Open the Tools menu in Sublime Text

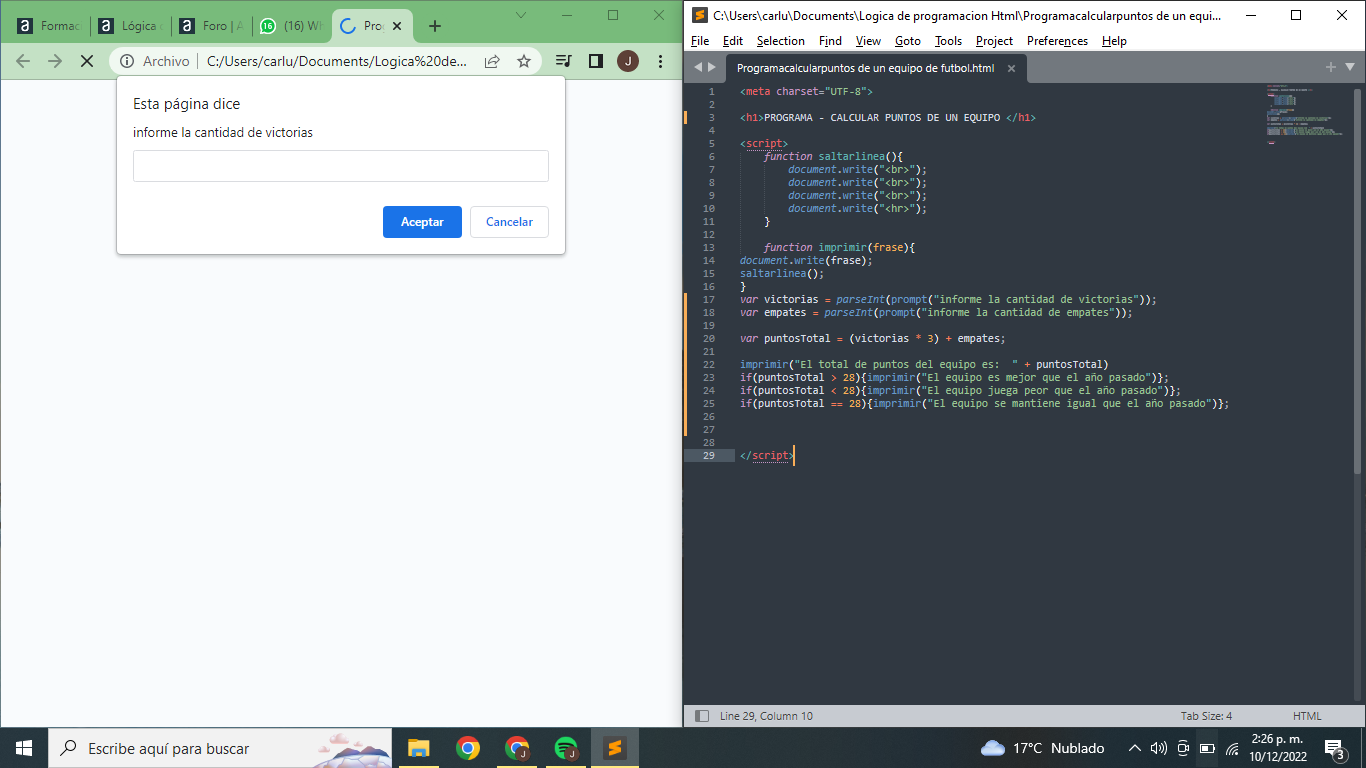[948, 41]
